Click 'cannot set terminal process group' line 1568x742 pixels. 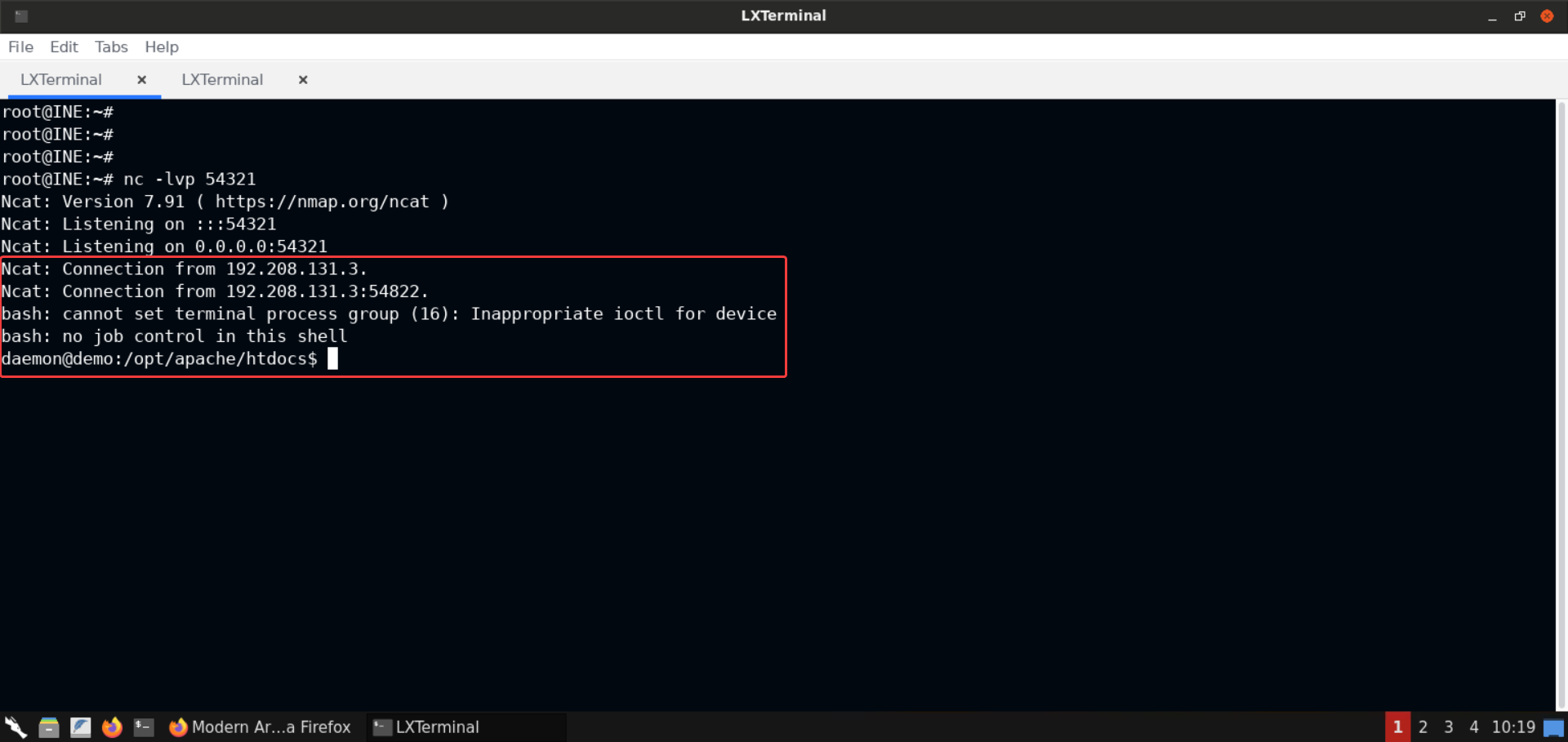point(389,313)
